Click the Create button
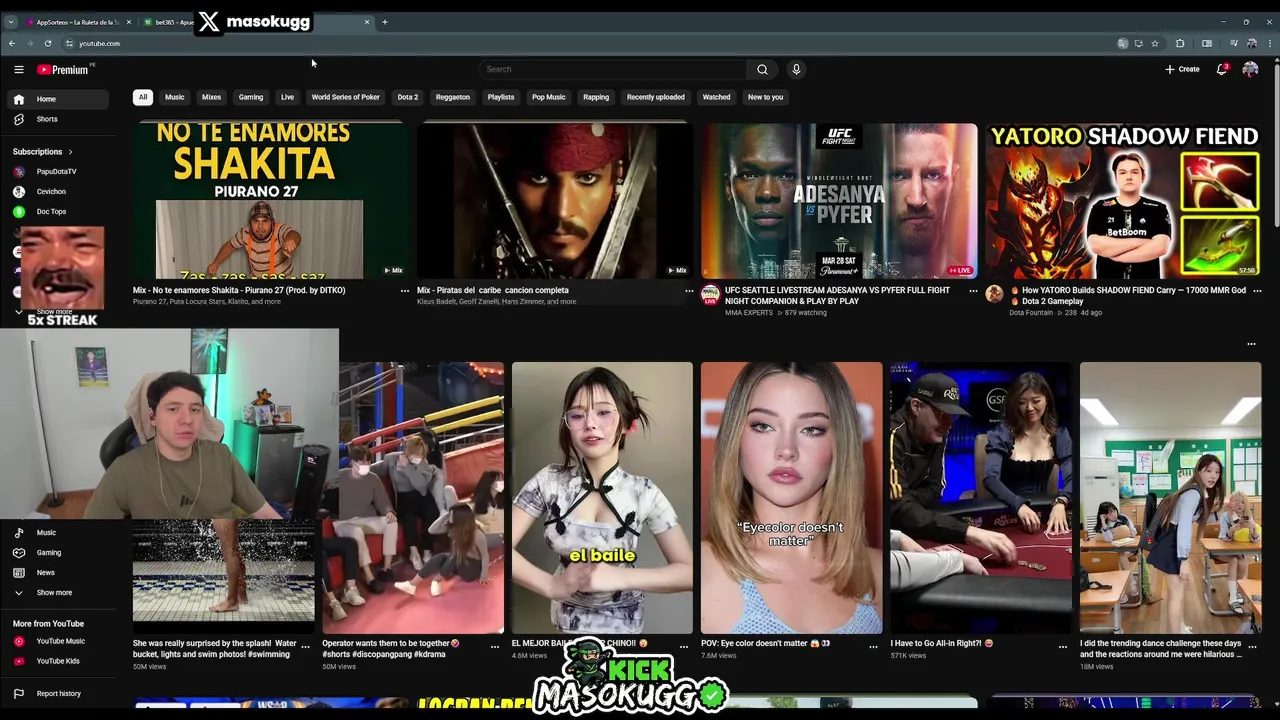 tap(1182, 69)
